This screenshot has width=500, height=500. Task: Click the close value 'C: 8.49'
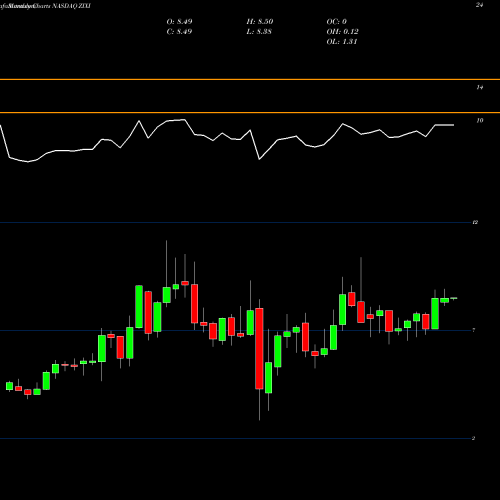(x=179, y=32)
